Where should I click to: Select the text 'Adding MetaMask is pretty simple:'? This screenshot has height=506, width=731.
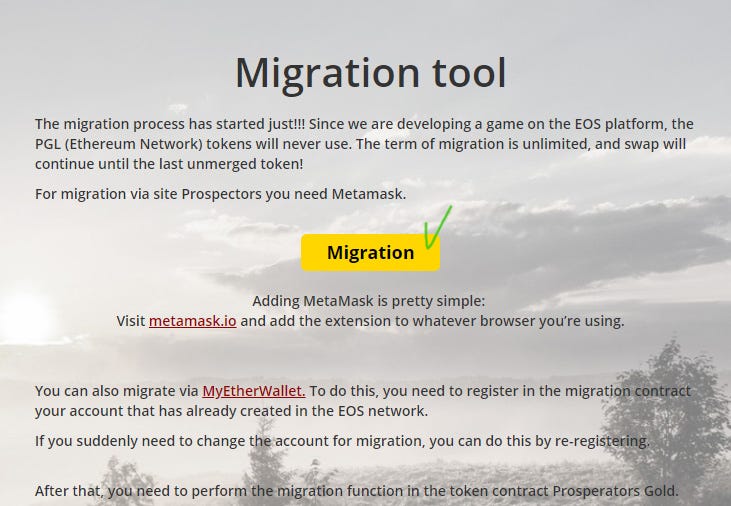tap(369, 301)
